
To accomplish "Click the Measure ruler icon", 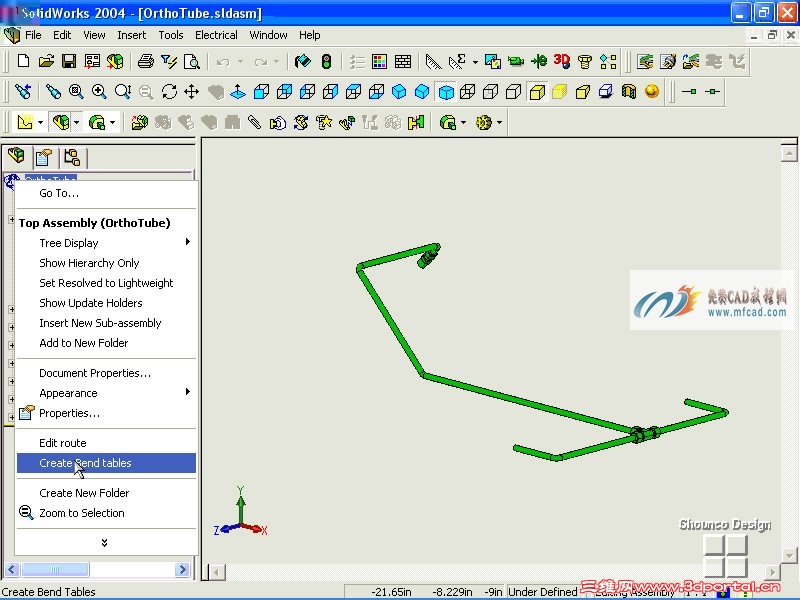I will pos(433,61).
